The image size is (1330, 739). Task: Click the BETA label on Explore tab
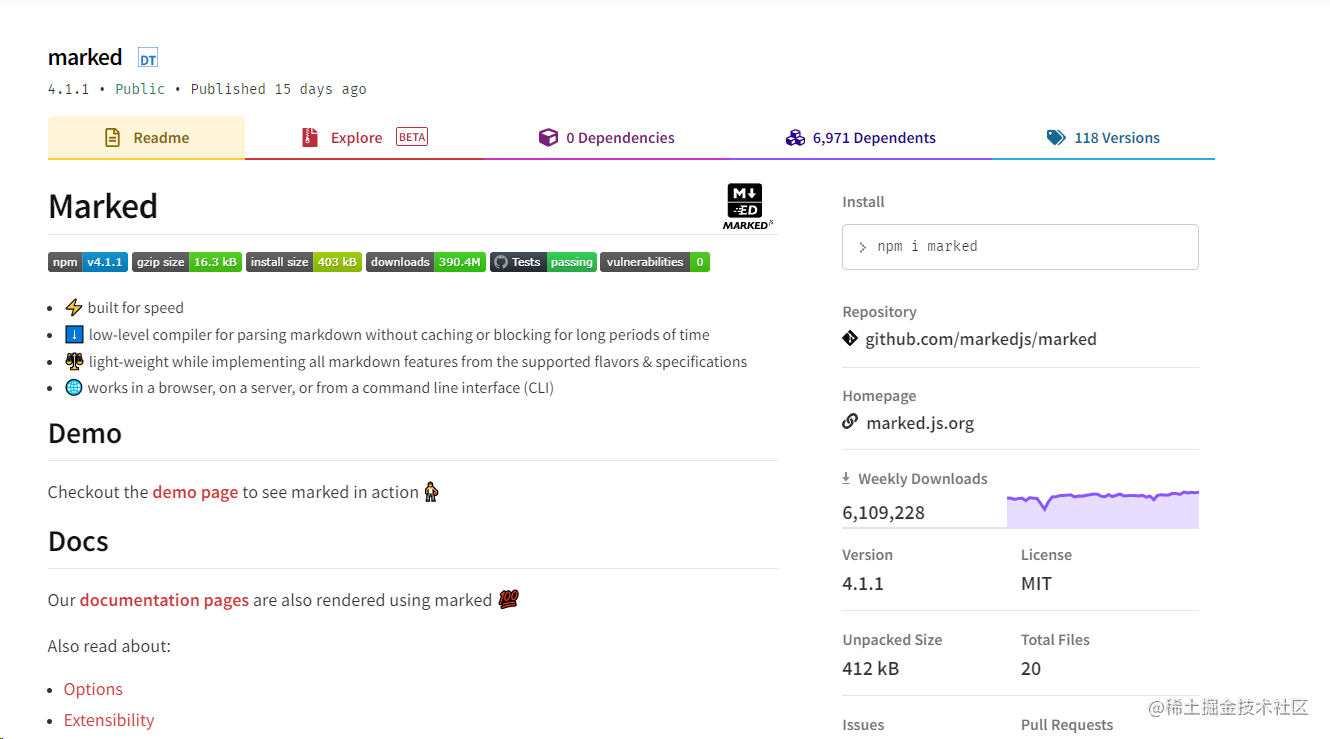[412, 137]
